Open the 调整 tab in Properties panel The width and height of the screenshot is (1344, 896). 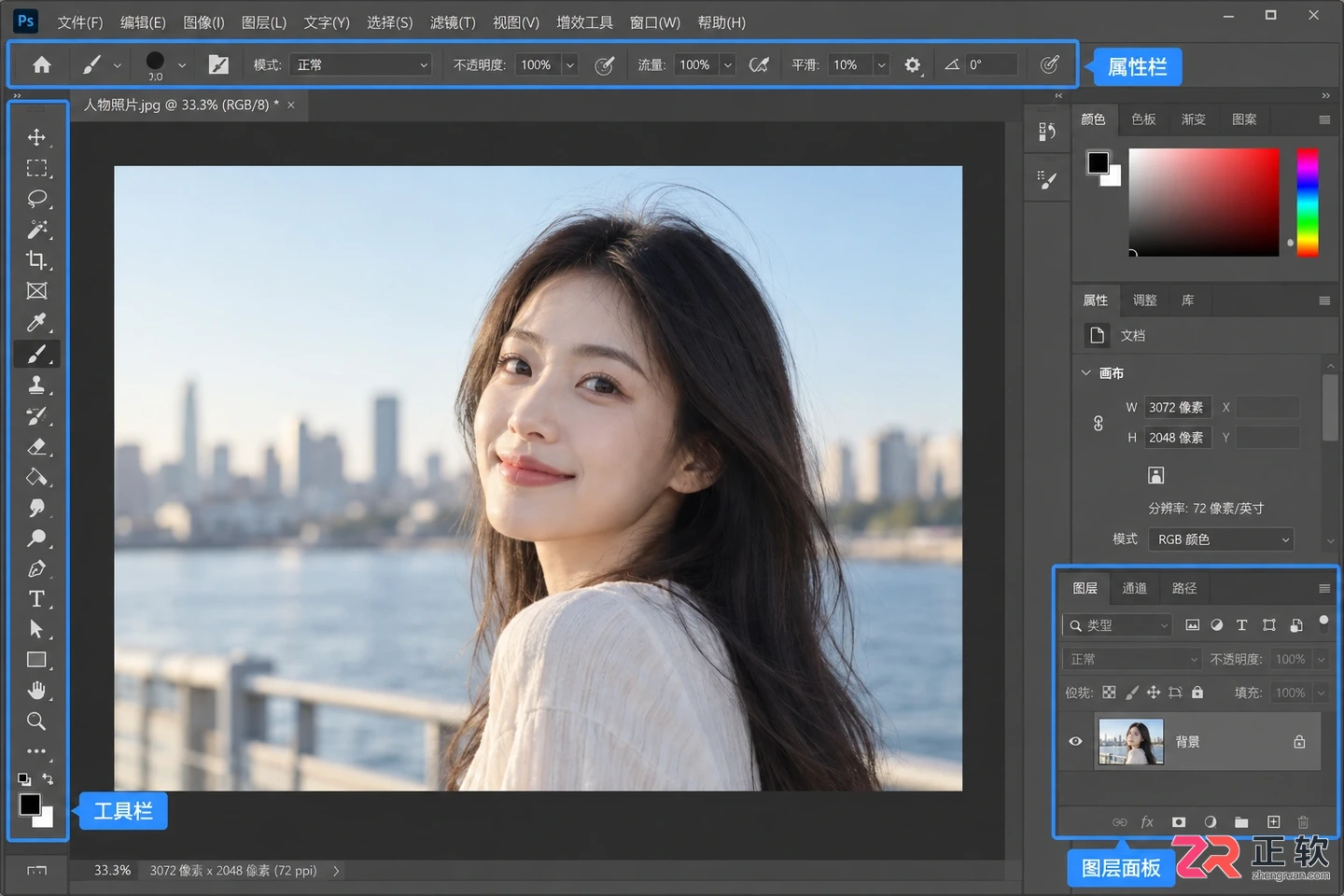(x=1144, y=301)
